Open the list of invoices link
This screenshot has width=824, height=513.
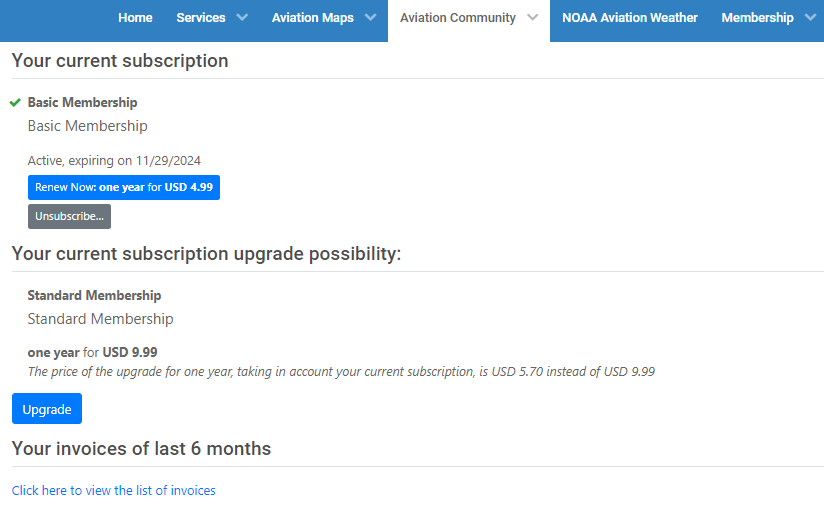(114, 490)
